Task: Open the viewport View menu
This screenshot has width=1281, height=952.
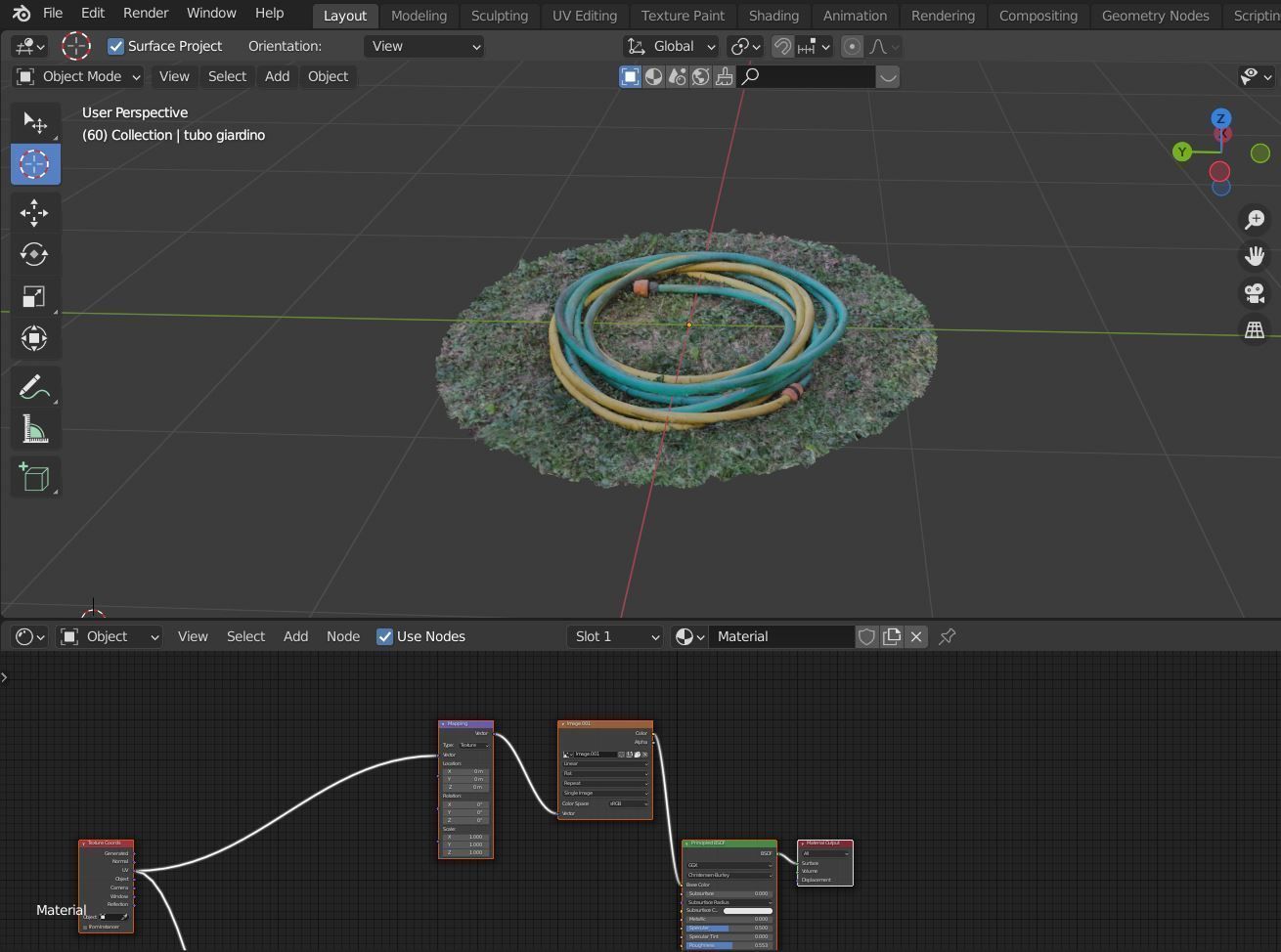Action: pos(174,76)
